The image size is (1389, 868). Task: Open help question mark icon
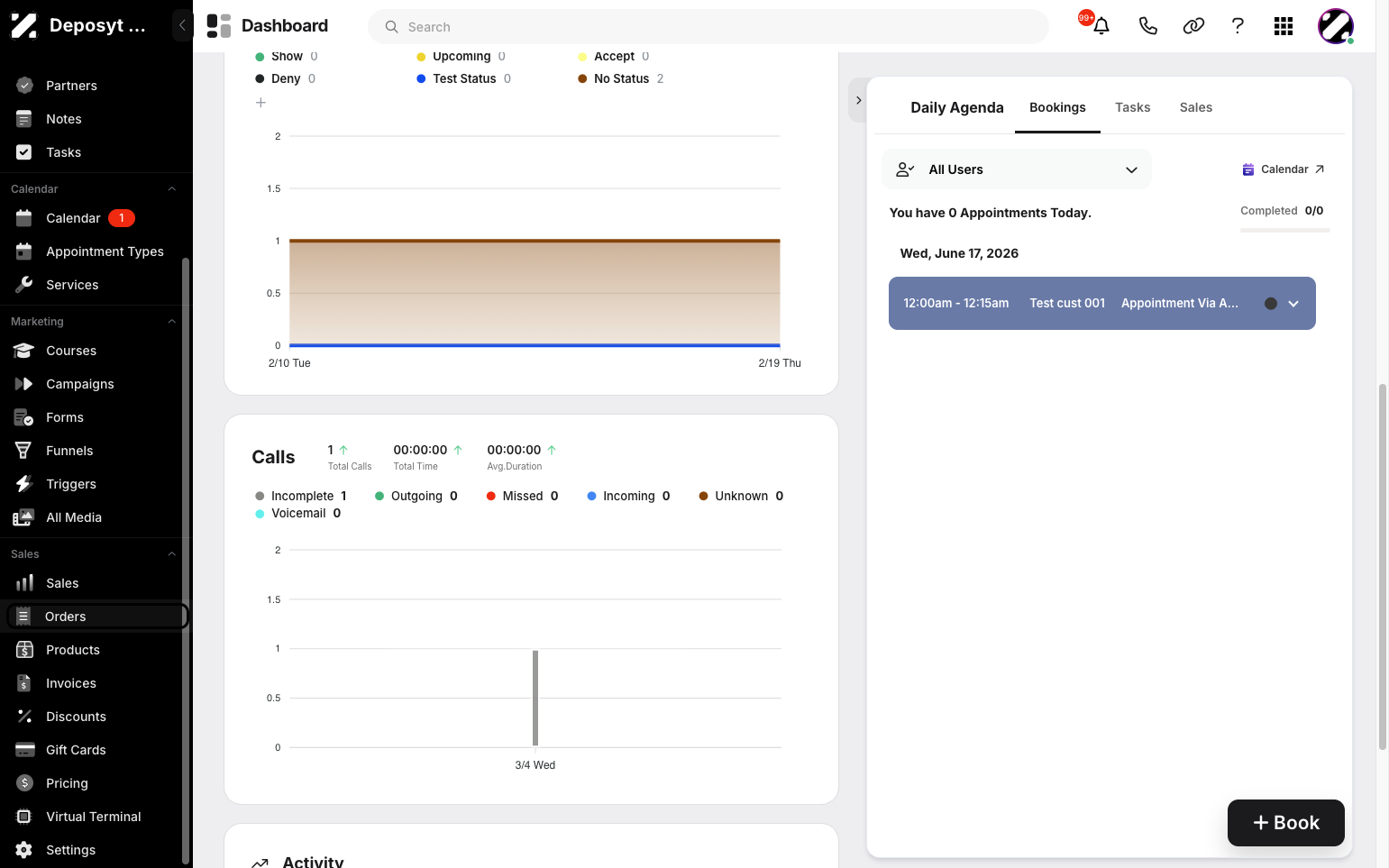pyautogui.click(x=1238, y=26)
